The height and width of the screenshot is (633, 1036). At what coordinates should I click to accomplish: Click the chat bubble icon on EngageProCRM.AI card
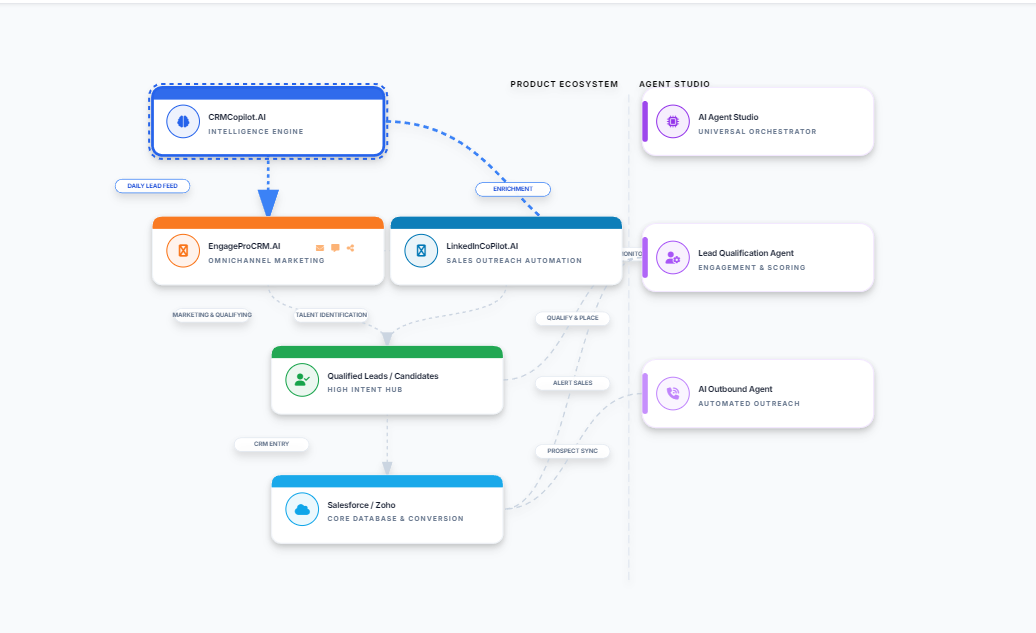335,247
